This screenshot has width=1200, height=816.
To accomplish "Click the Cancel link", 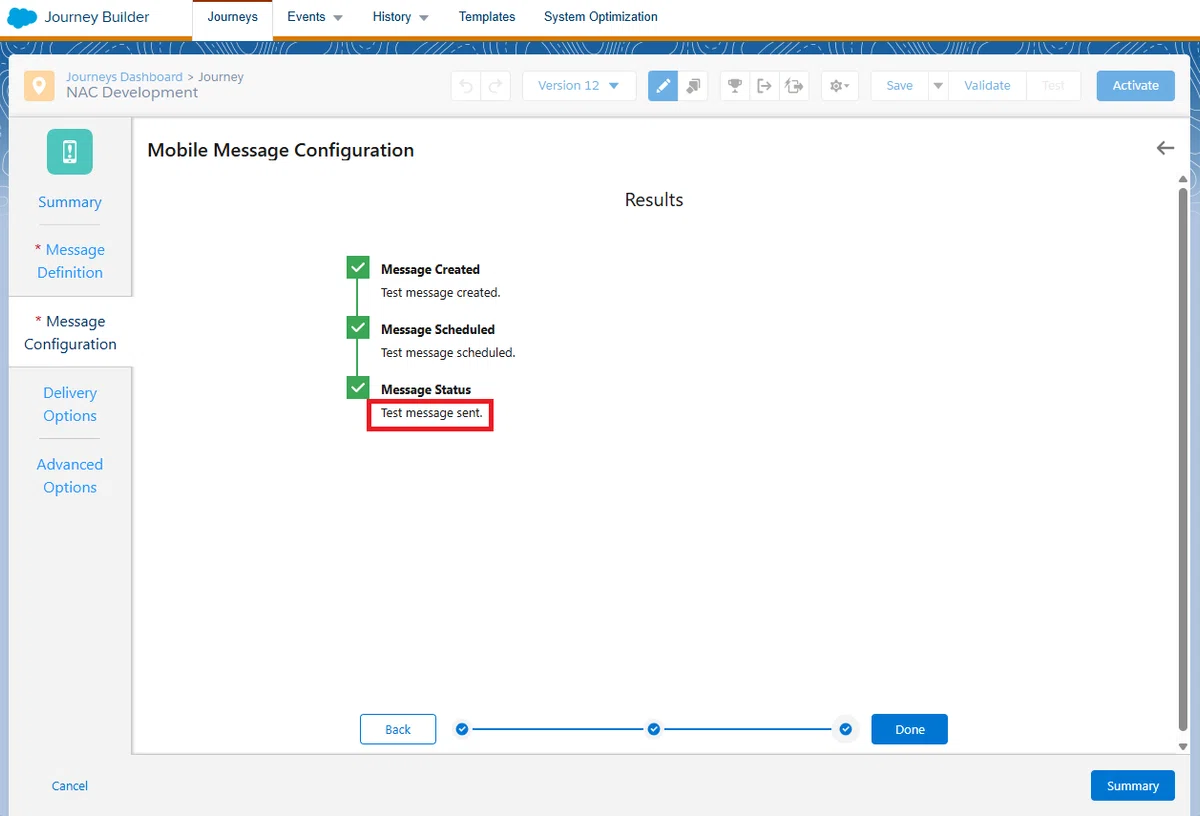I will point(70,786).
